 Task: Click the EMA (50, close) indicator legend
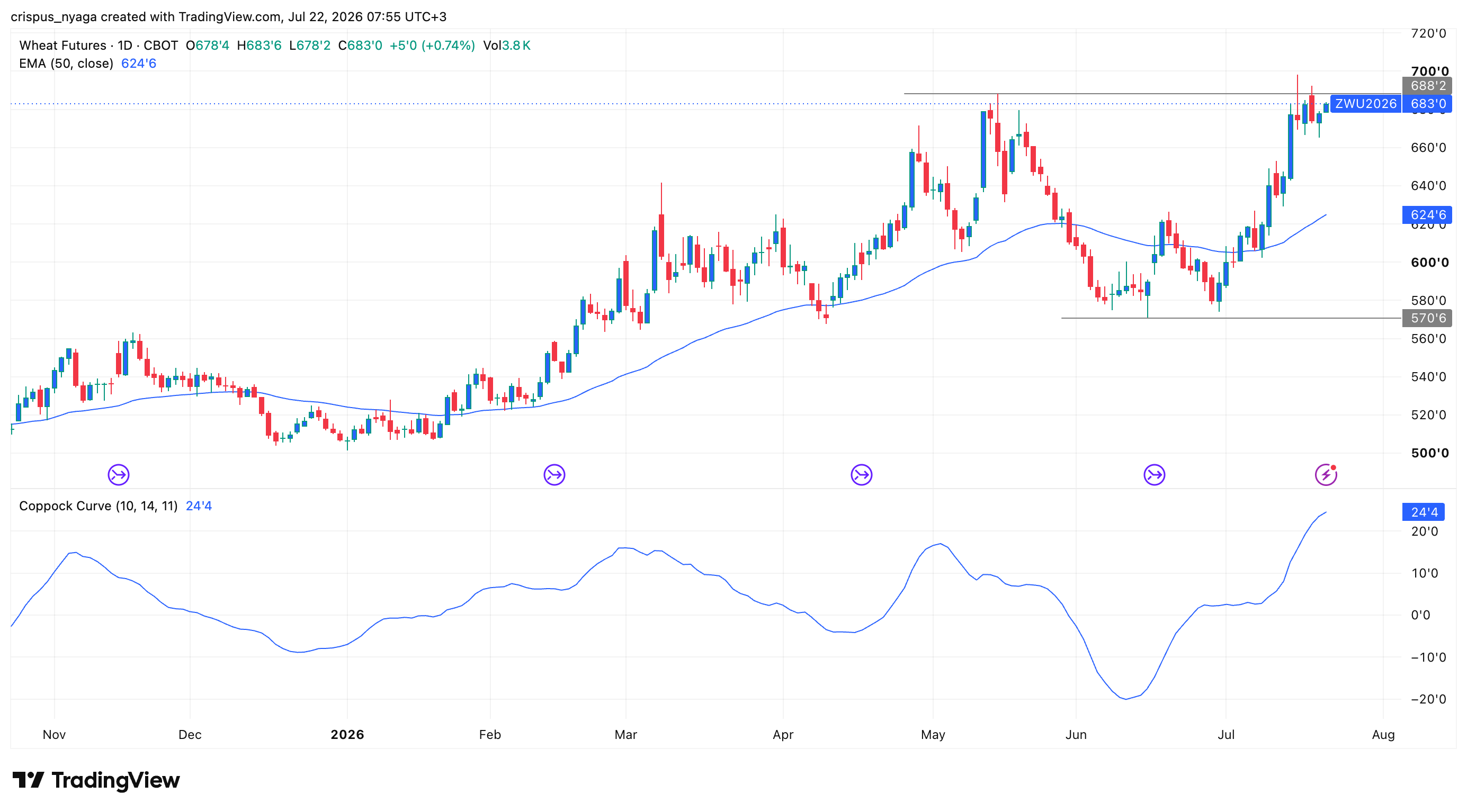point(66,64)
